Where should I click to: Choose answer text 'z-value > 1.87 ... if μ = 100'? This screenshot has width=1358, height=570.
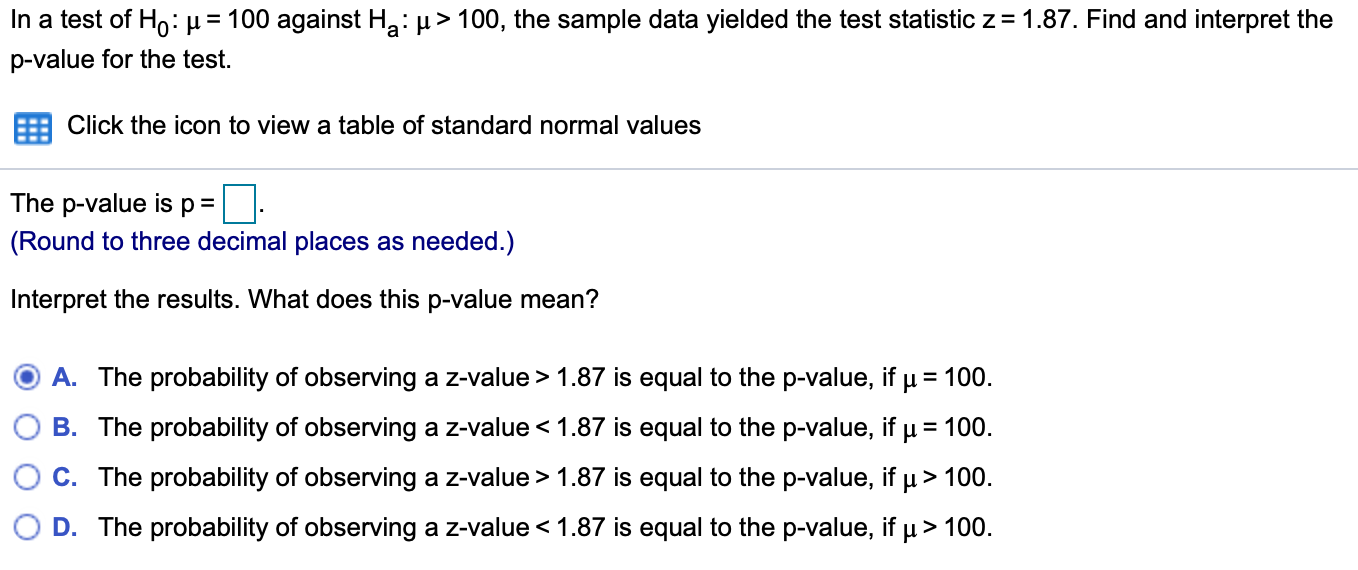pos(546,378)
